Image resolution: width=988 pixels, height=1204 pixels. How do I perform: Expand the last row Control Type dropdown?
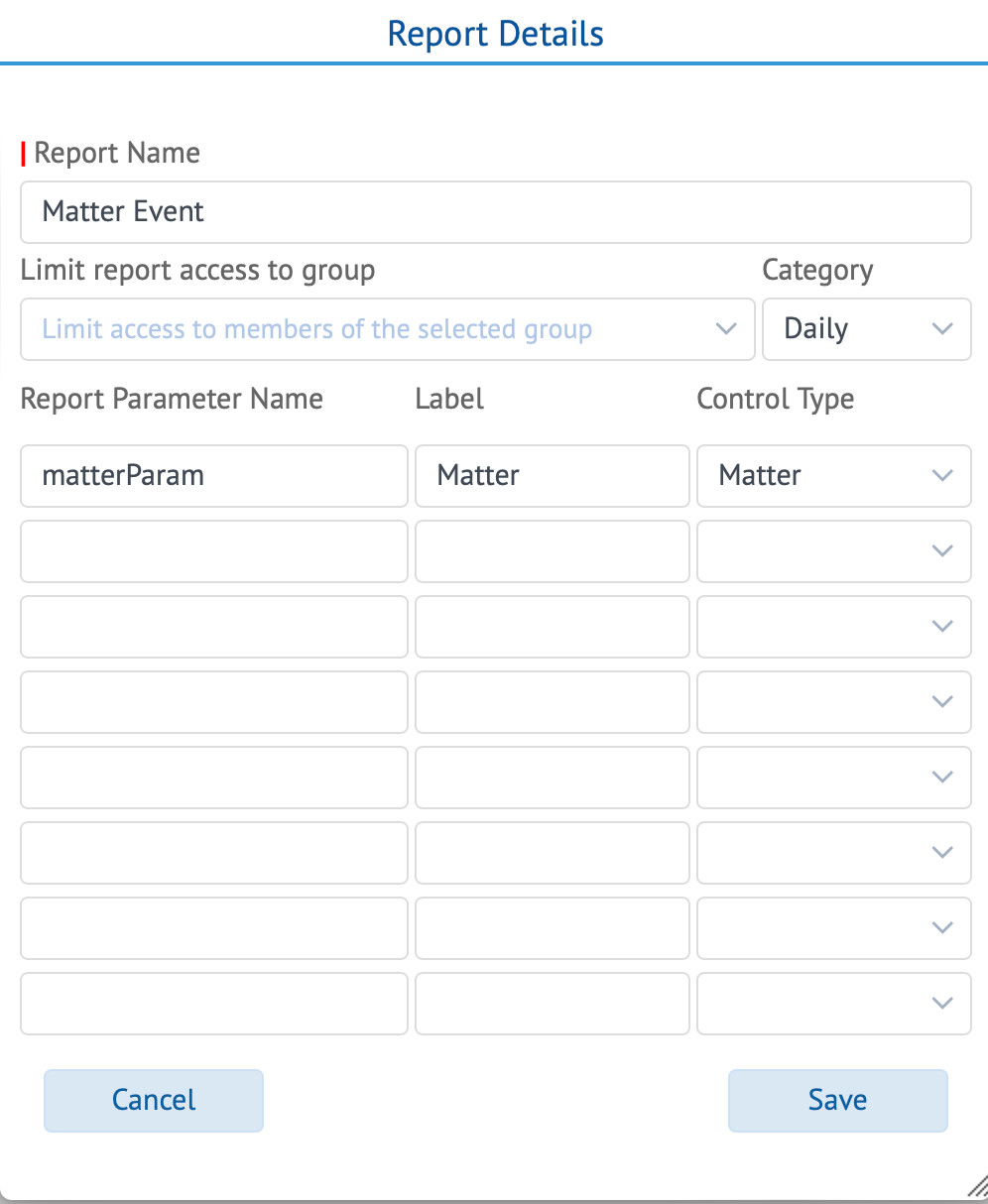(x=833, y=1004)
